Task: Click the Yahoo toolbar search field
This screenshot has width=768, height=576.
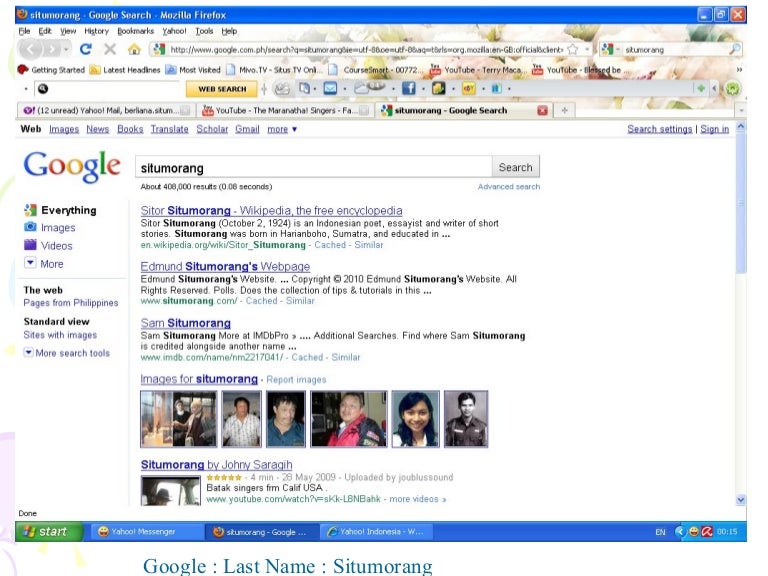Action: 108,89
